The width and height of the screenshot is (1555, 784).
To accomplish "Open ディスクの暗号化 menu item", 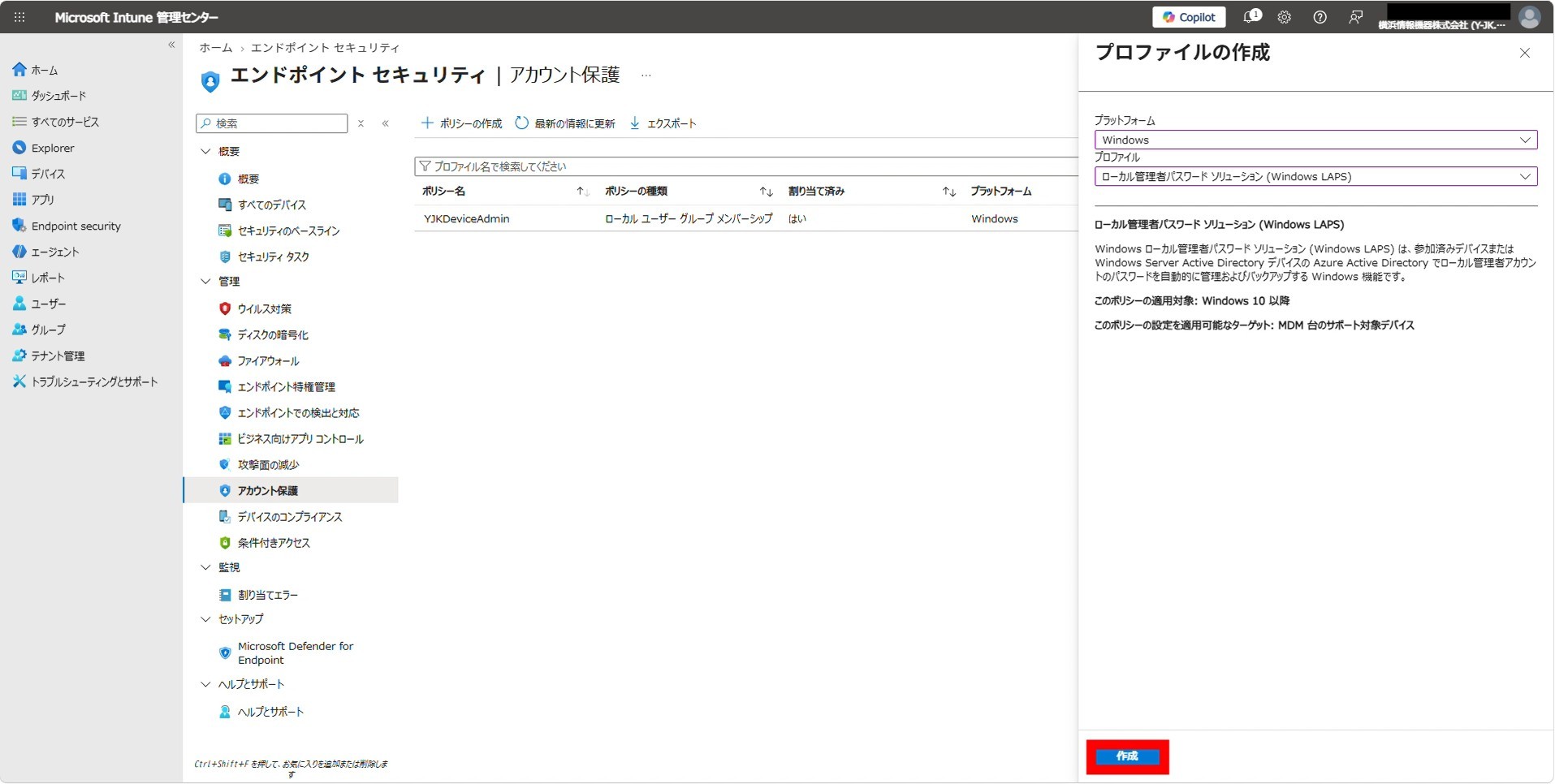I will [x=273, y=334].
